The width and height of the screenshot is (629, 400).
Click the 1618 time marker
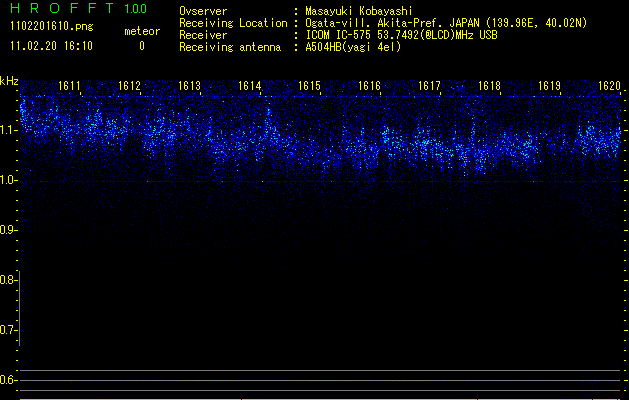[489, 86]
